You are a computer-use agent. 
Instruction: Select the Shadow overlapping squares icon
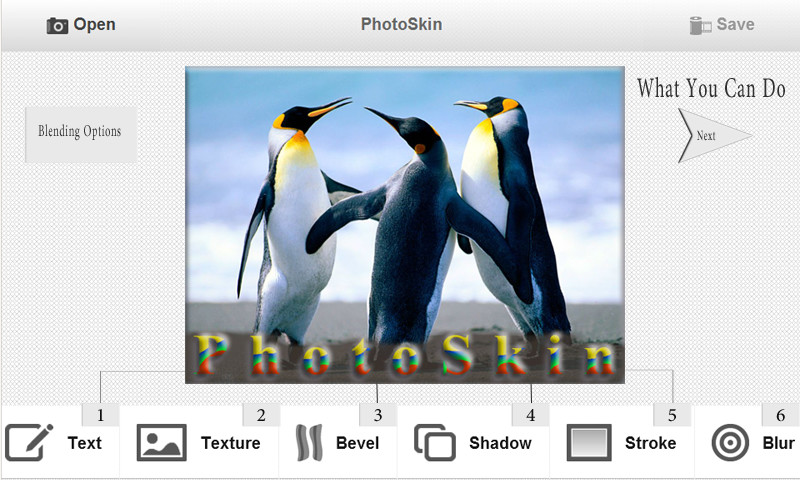pyautogui.click(x=435, y=442)
